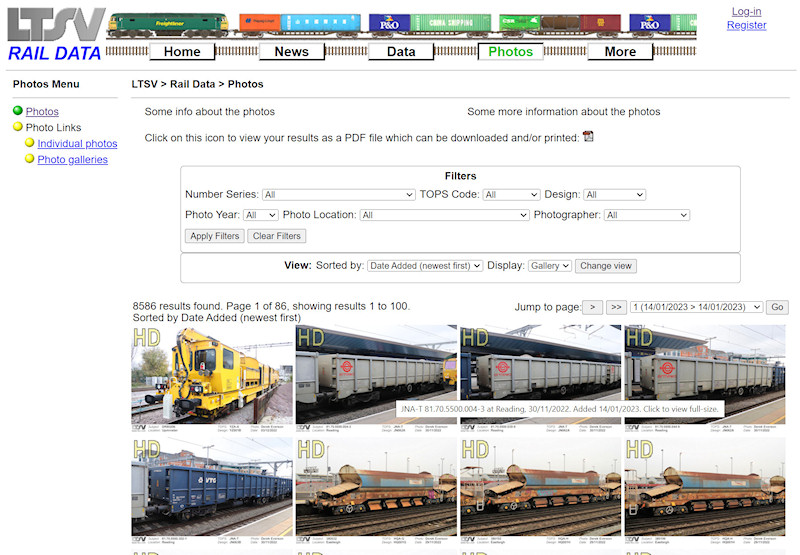Open the yellow track machine photo
Screen dimensions: 800x555
coord(212,379)
